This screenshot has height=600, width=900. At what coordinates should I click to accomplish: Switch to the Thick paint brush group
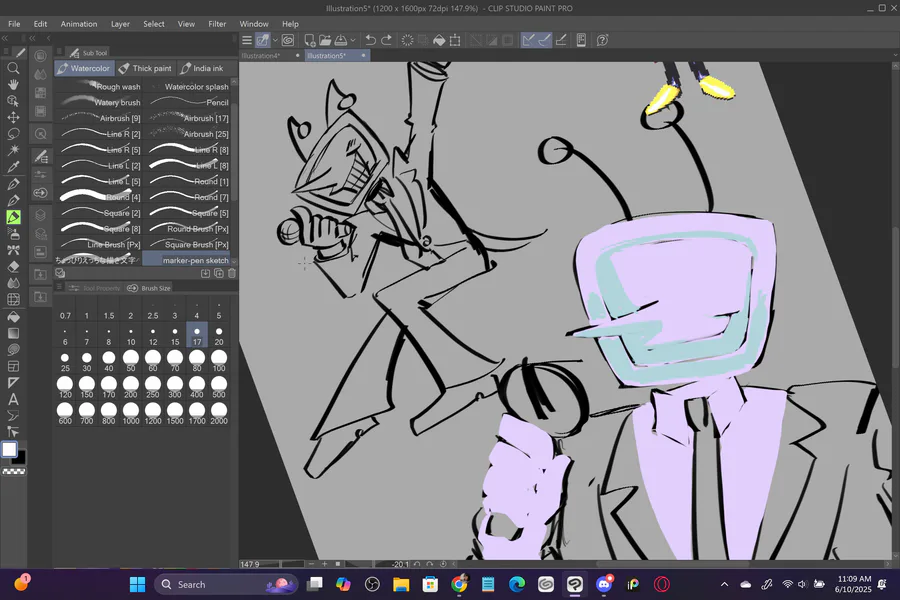[145, 68]
